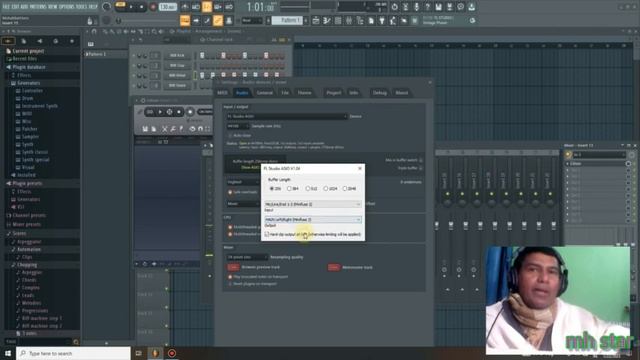Open the Generators folder under Plugin database

click(29, 83)
